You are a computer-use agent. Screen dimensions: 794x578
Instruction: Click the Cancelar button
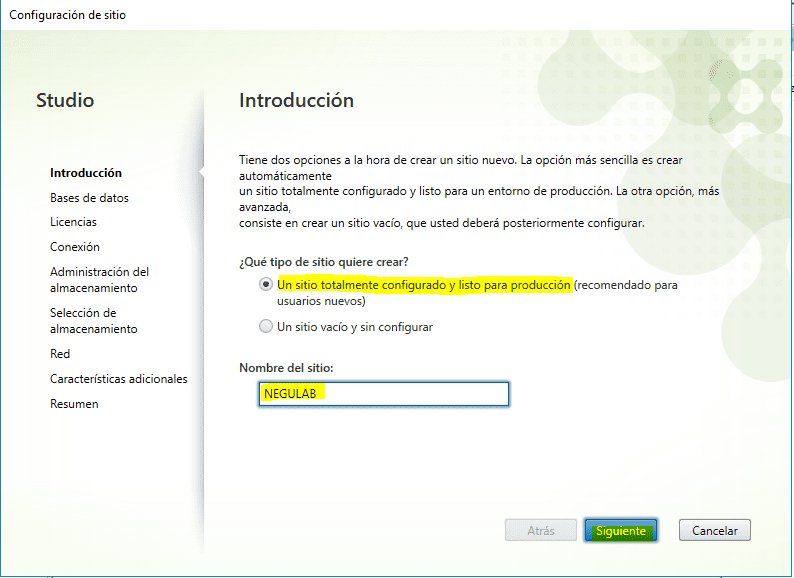714,530
